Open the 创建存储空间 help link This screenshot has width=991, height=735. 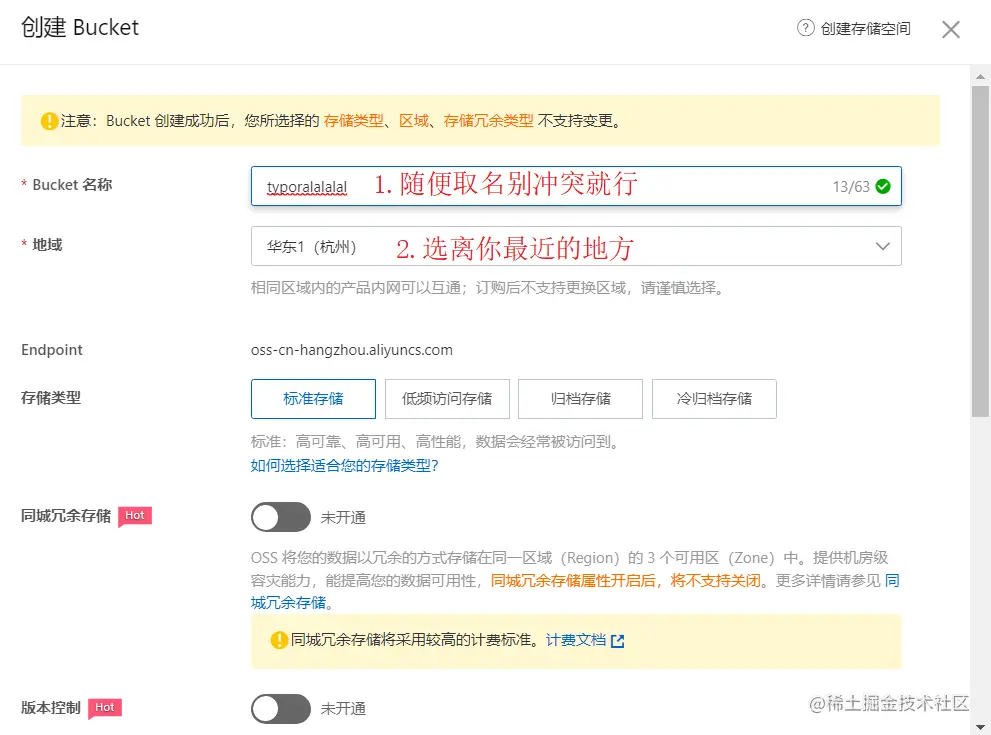coord(865,28)
